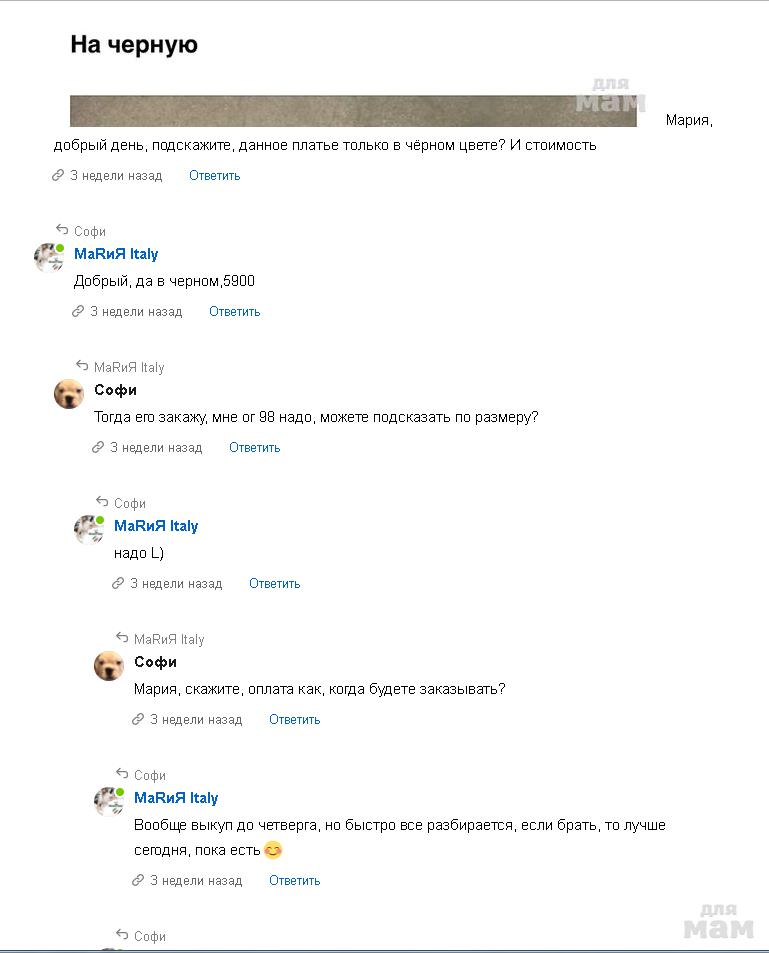Open Софи's dog avatar beside "Тогда его закажу"
Image resolution: width=769 pixels, height=953 pixels.
click(69, 394)
